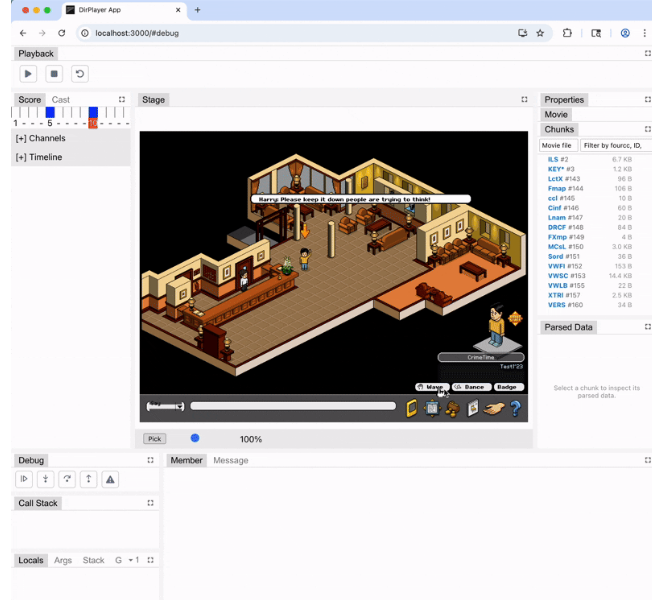Click the step over icon
Image resolution: width=652 pixels, height=600 pixels.
click(67, 479)
